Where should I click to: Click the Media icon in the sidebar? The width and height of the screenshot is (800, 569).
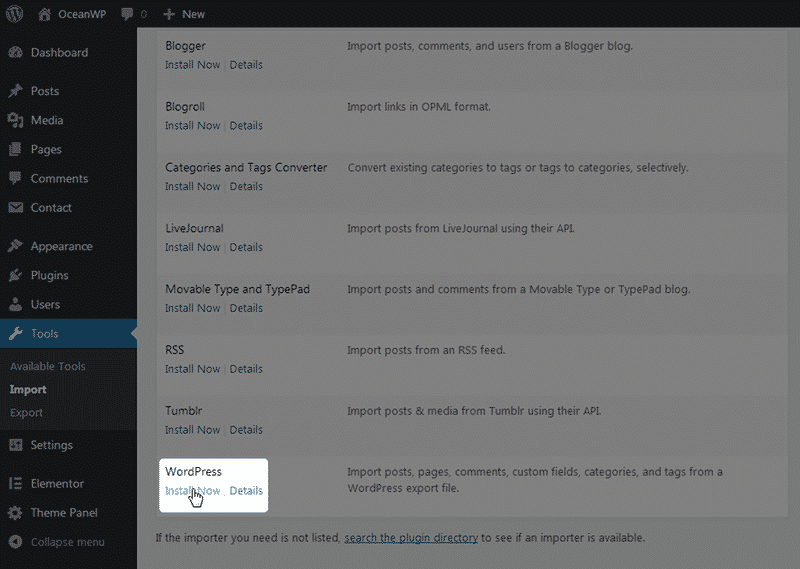click(15, 120)
